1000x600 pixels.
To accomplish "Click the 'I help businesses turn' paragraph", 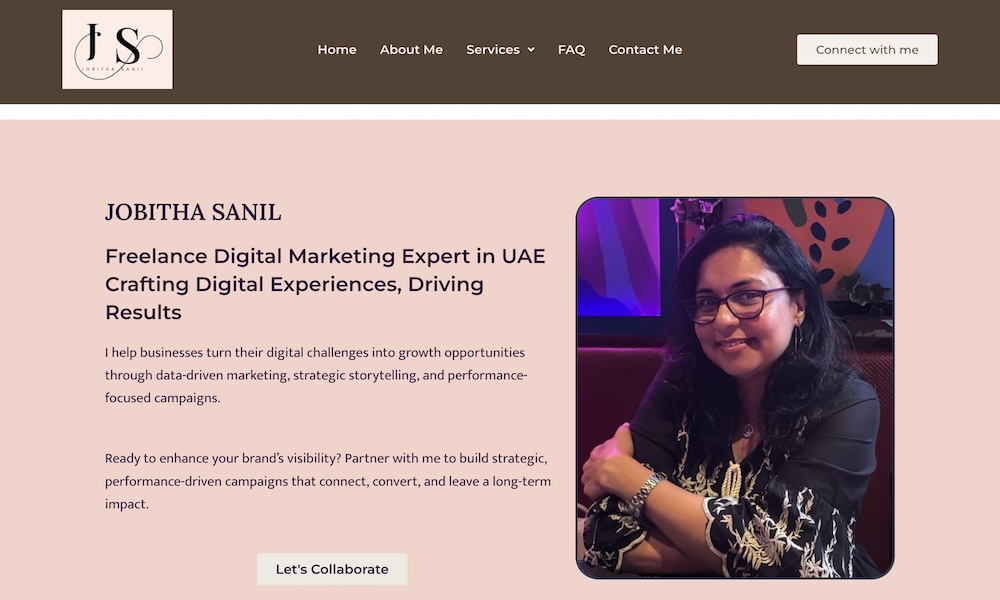I will [316, 375].
